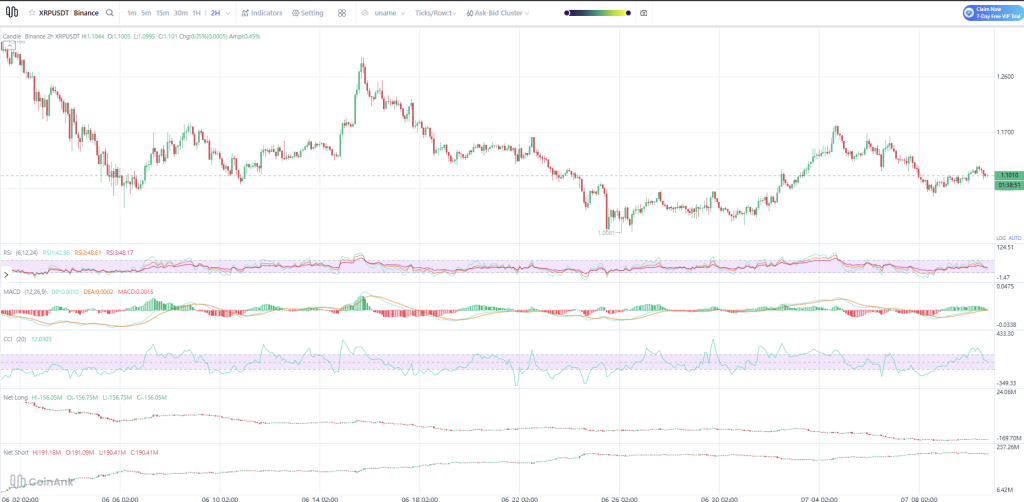Viewport: 1024px width, 502px height.
Task: Open the Ask-Bid Cluster dropdown
Action: click(x=498, y=13)
